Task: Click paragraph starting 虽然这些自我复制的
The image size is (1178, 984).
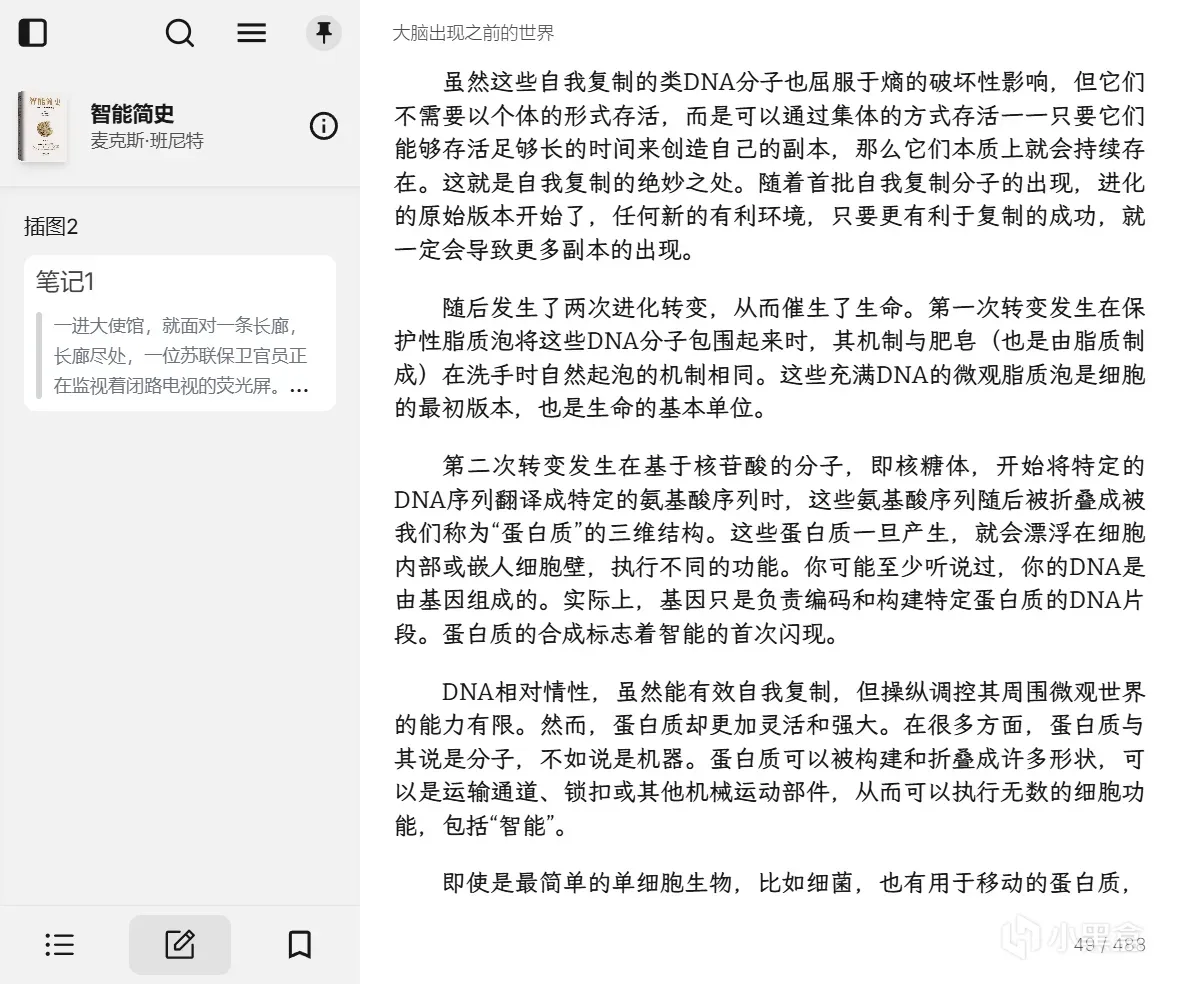Action: coord(769,165)
